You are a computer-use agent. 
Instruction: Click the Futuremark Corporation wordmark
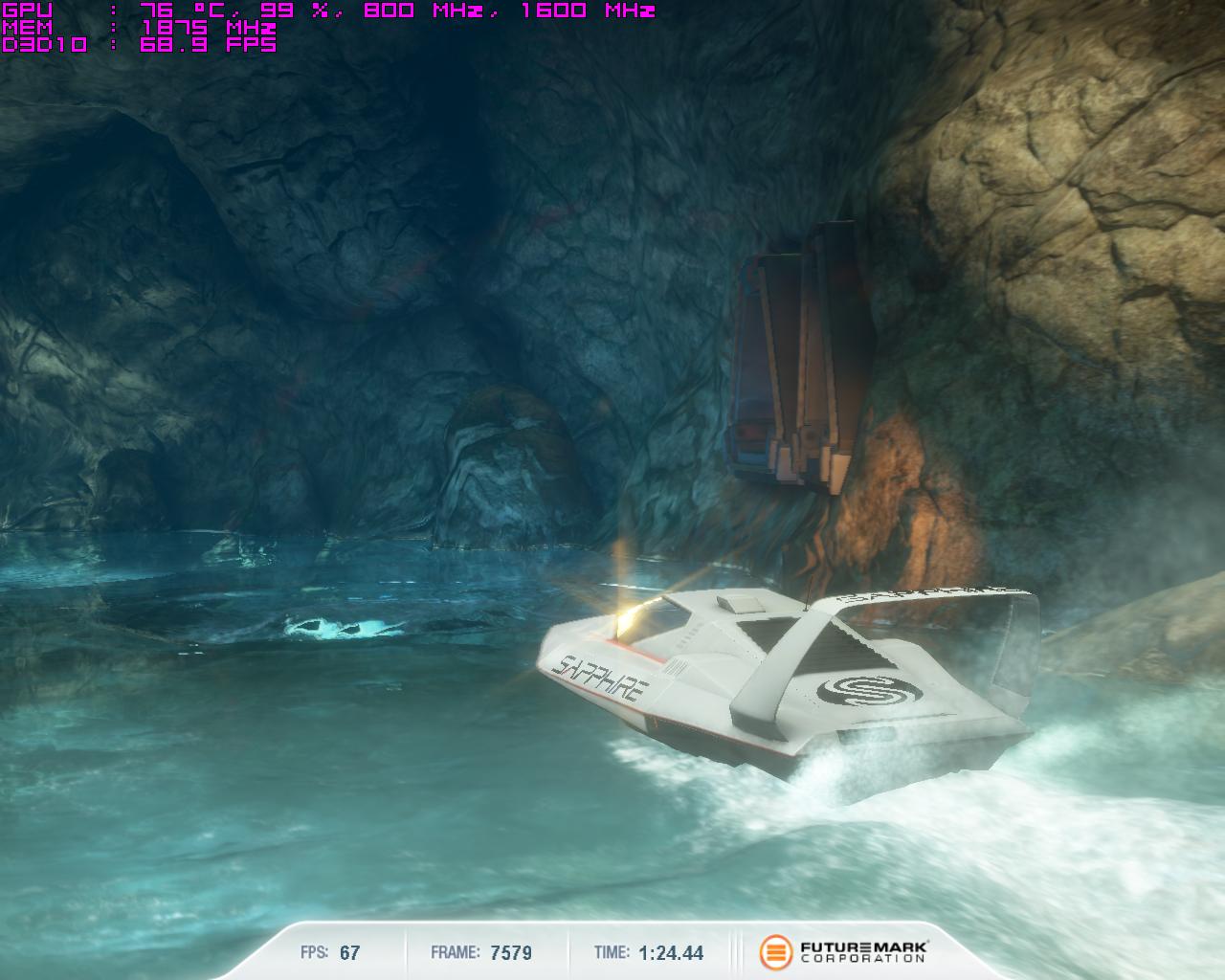pyautogui.click(x=865, y=952)
